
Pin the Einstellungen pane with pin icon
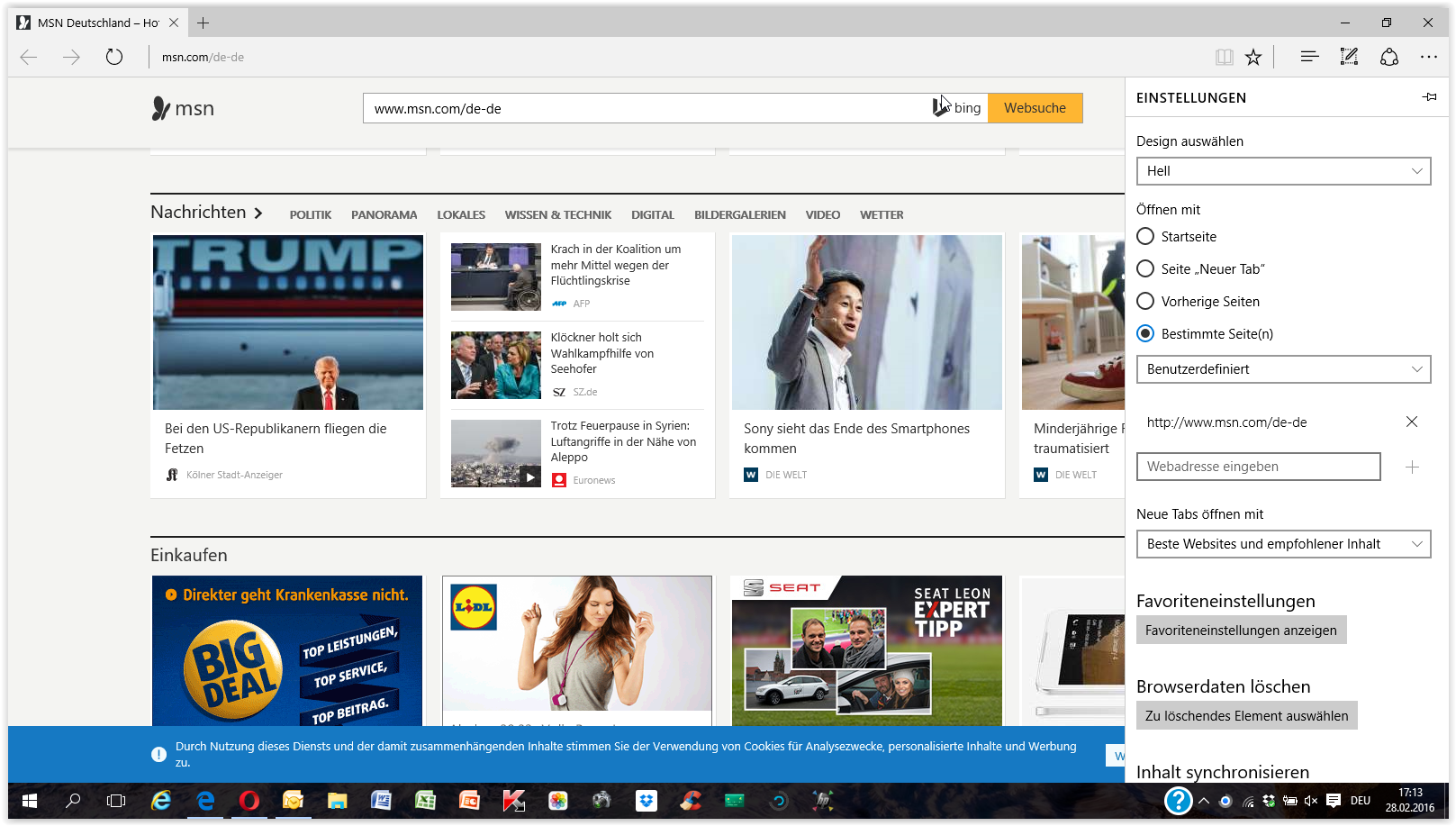pos(1429,97)
